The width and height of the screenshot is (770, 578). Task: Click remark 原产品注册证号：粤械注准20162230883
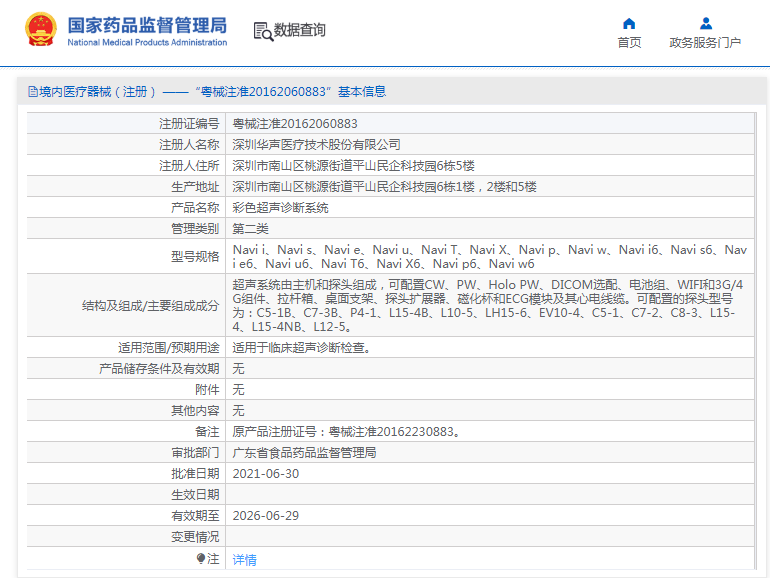346,432
